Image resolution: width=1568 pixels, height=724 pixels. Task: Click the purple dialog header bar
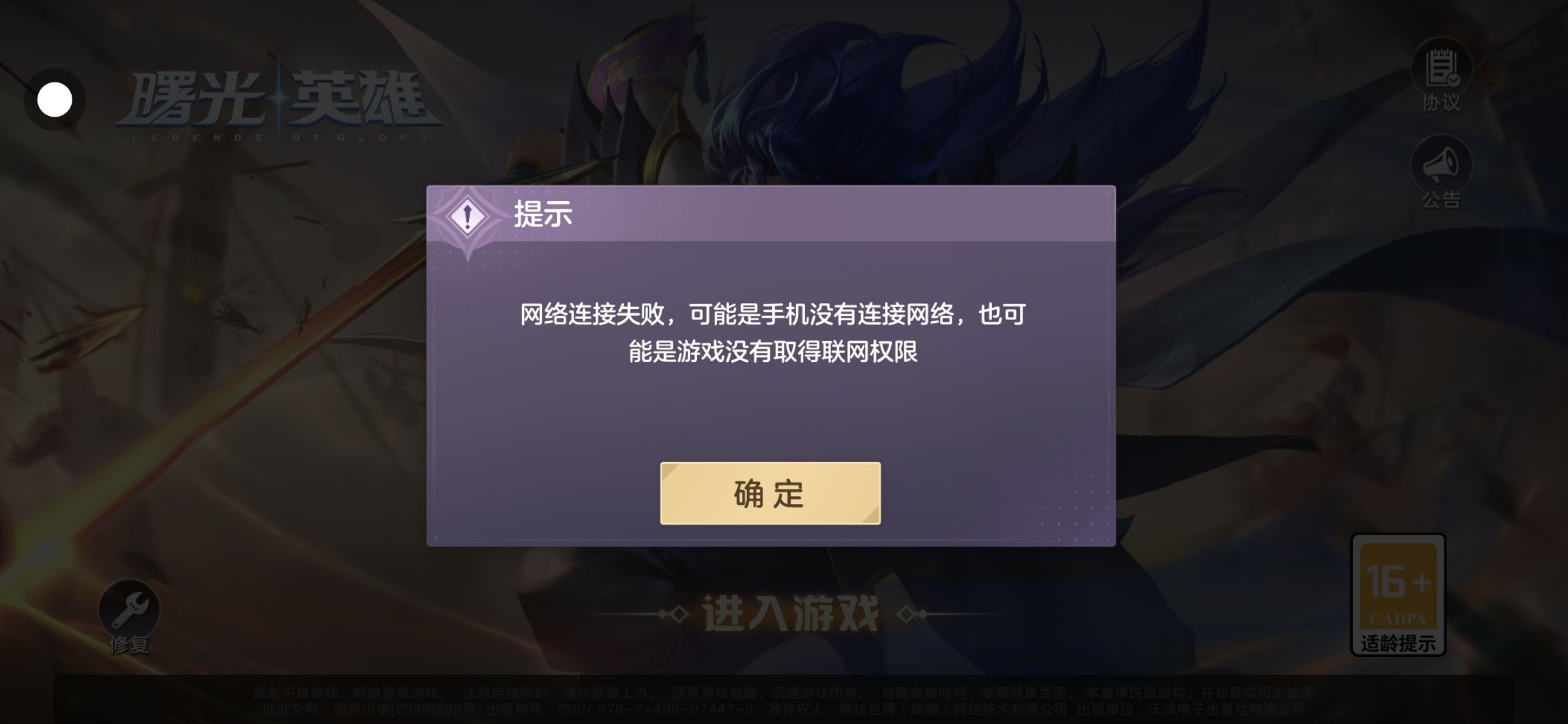[x=771, y=214]
